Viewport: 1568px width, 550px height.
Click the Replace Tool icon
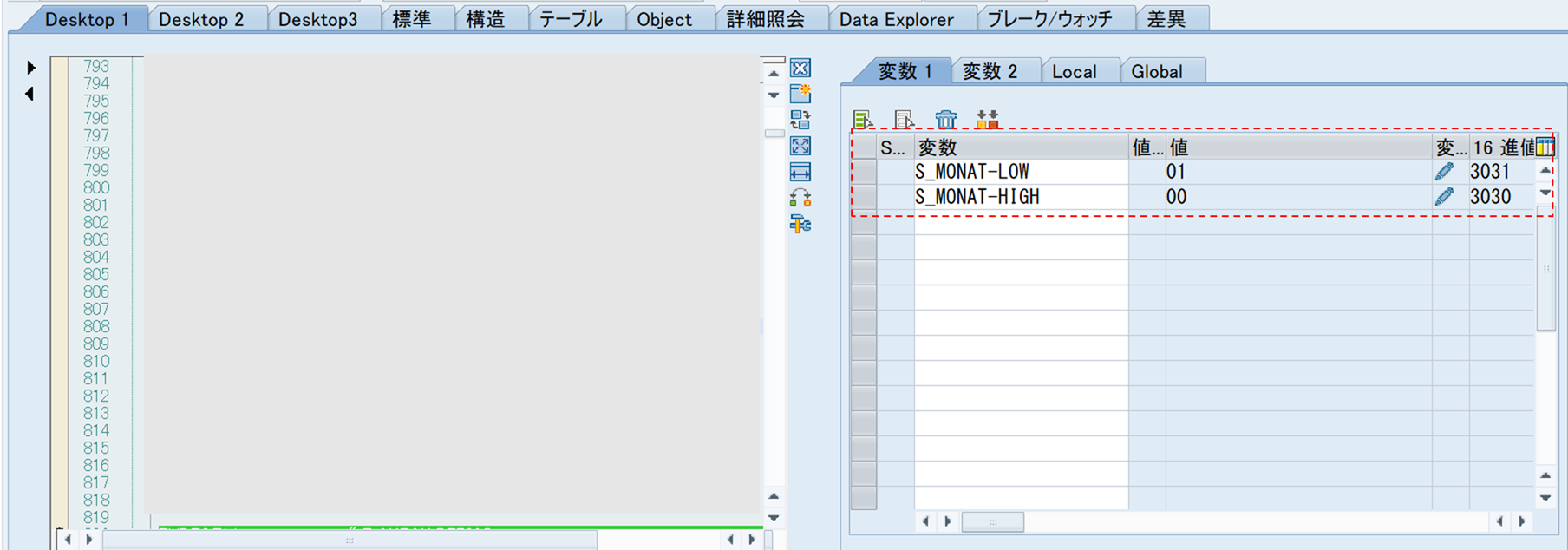pyautogui.click(x=800, y=119)
